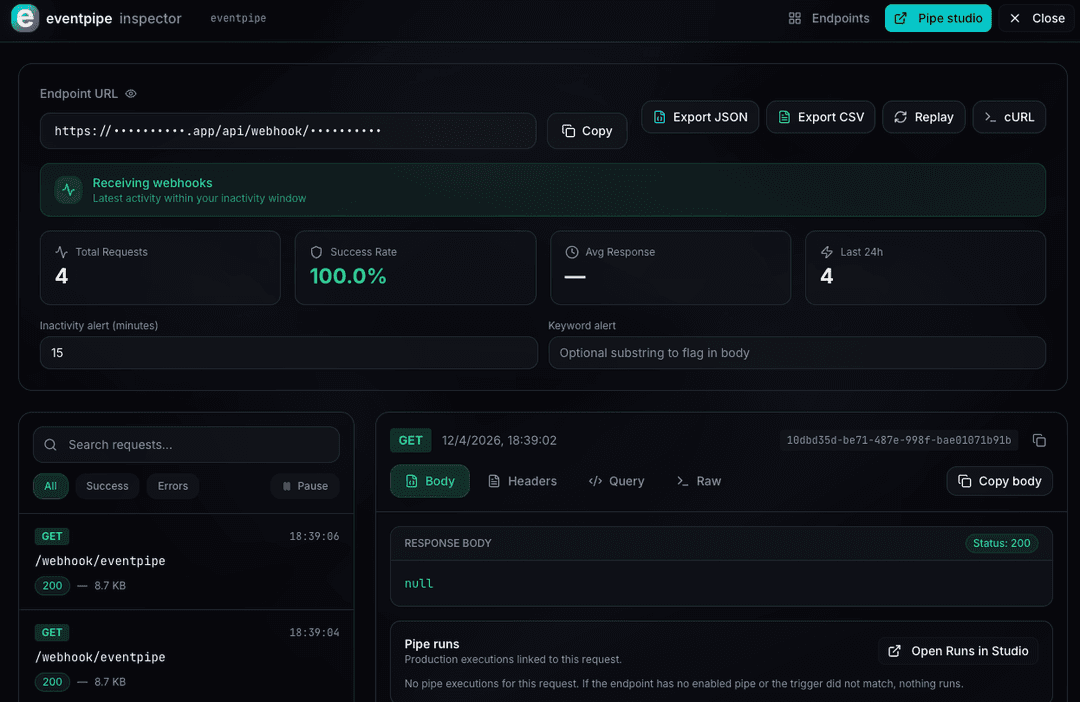Click the Total Requests pulse icon
This screenshot has height=702, width=1080.
point(61,252)
